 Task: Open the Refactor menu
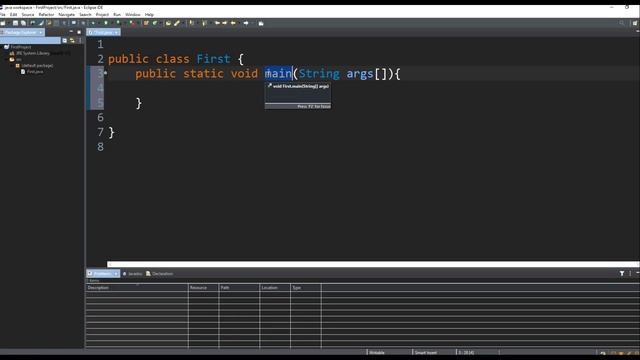[46, 14]
